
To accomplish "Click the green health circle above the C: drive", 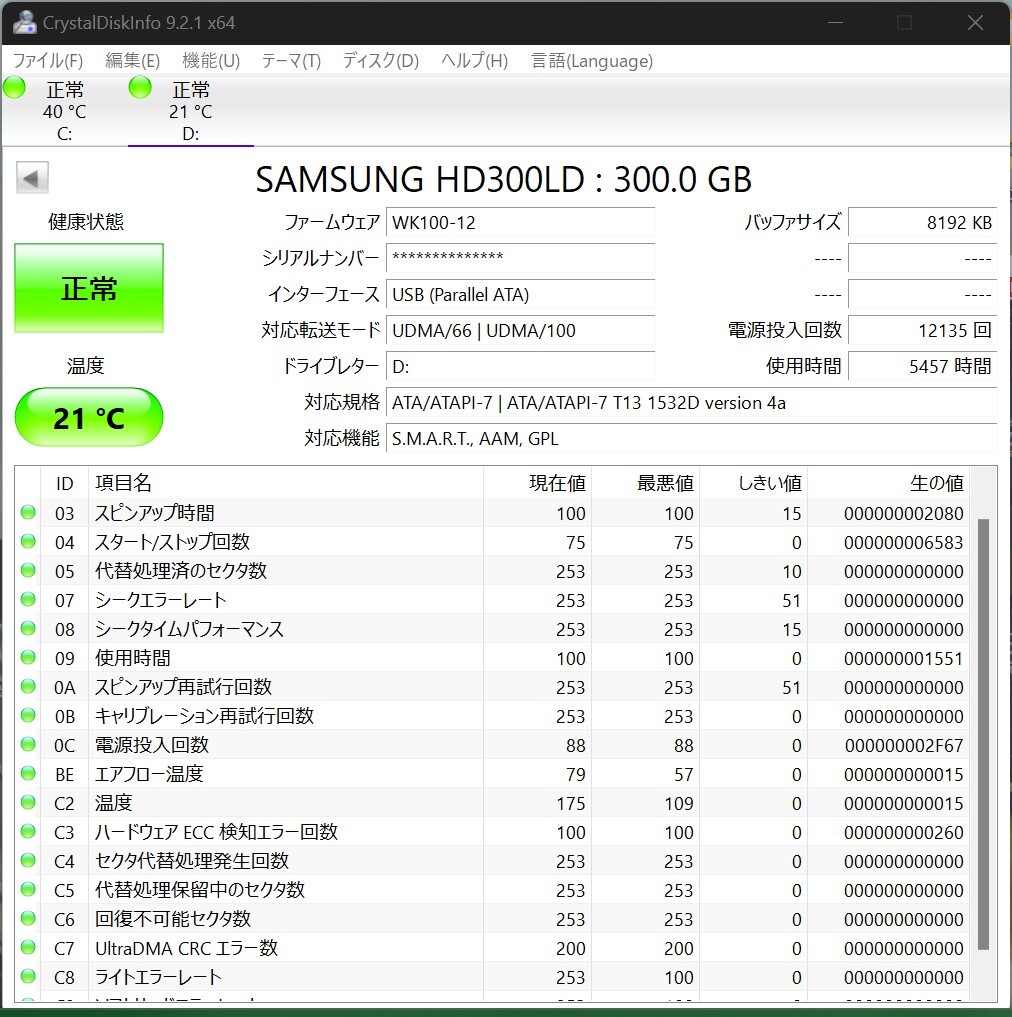I will click(x=14, y=87).
